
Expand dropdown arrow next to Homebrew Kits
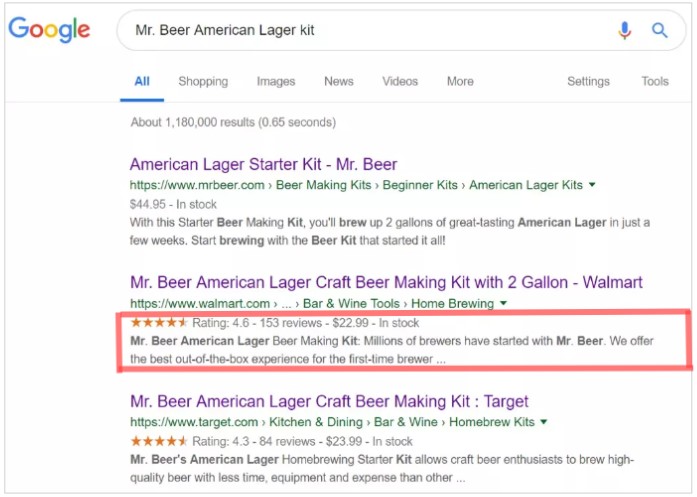[x=544, y=421]
